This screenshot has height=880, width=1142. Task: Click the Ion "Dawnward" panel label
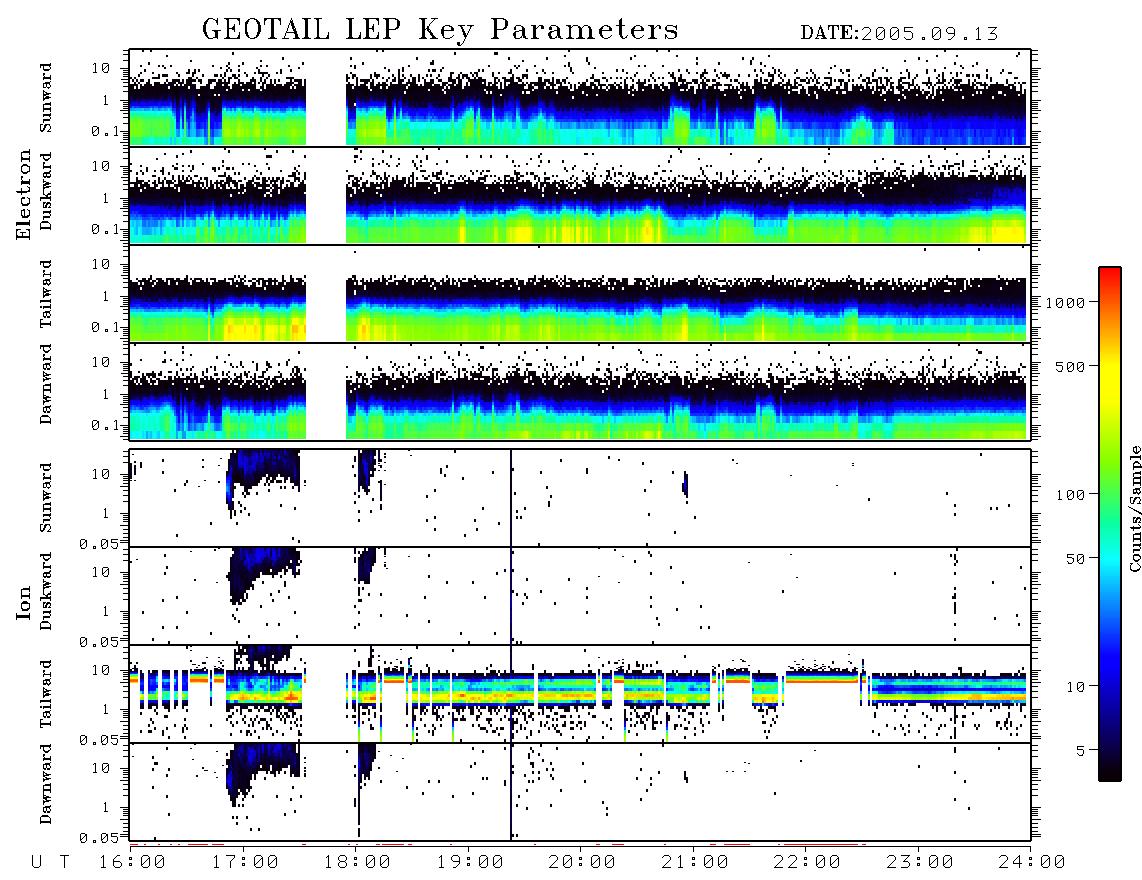(45, 784)
